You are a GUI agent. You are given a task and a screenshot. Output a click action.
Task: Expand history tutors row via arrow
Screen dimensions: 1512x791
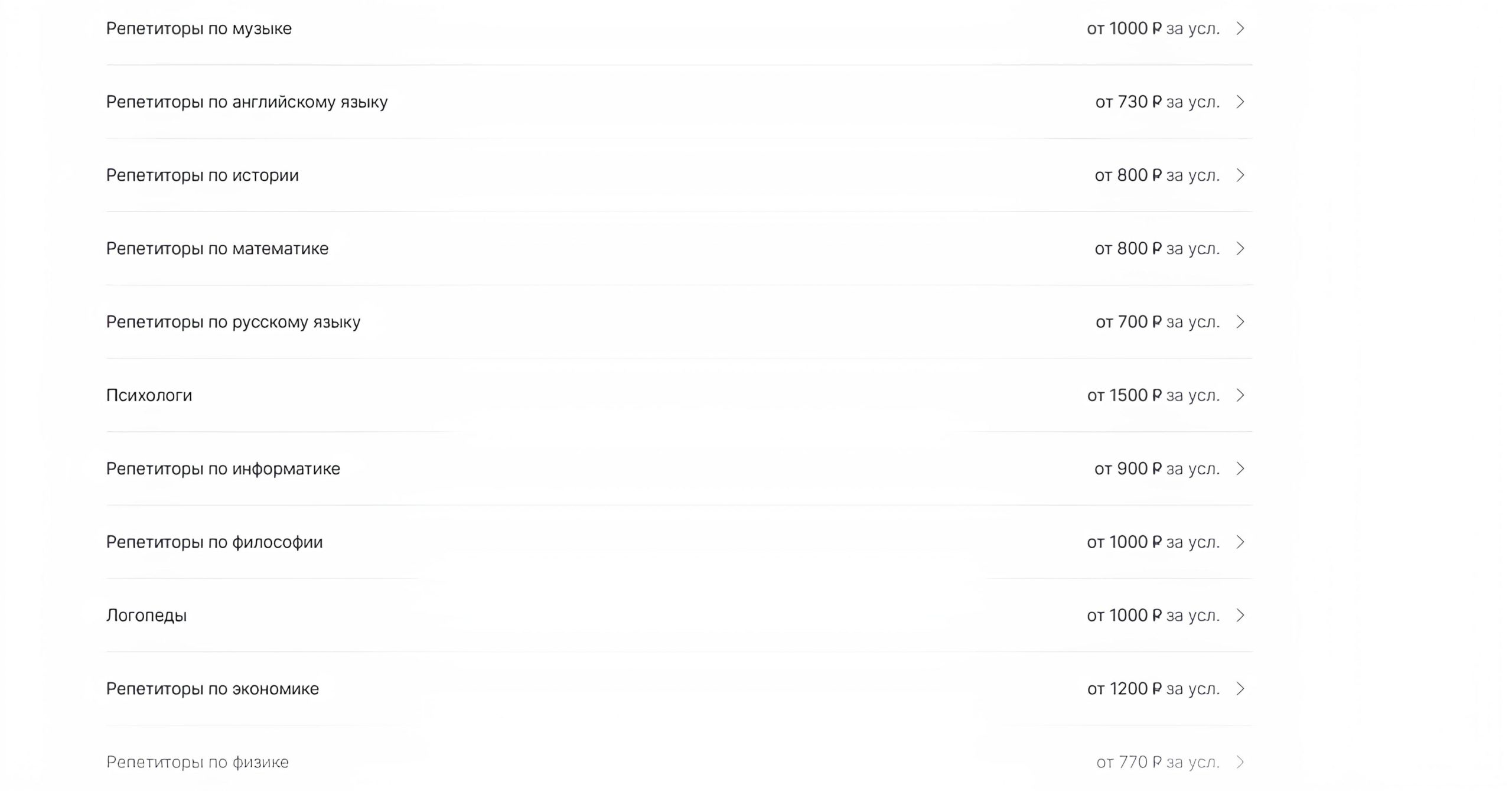coord(1240,175)
